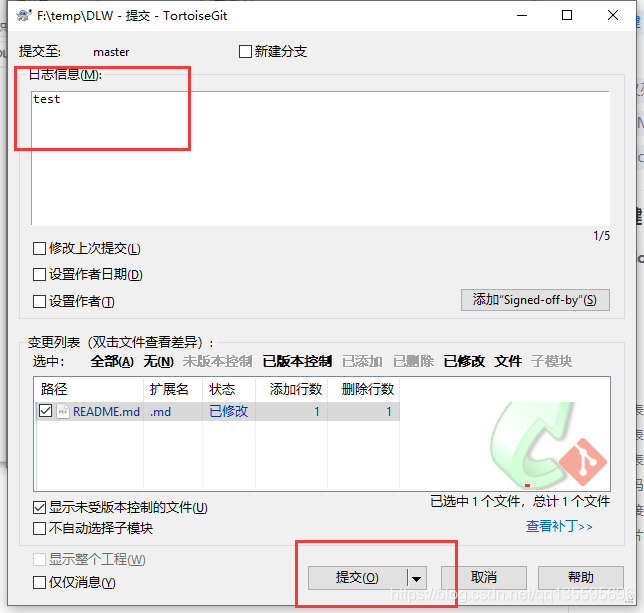Viewport: 644px width, 613px height.
Task: Toggle 显示未受版本控制的文件(U) checkbox
Action: [x=39, y=507]
